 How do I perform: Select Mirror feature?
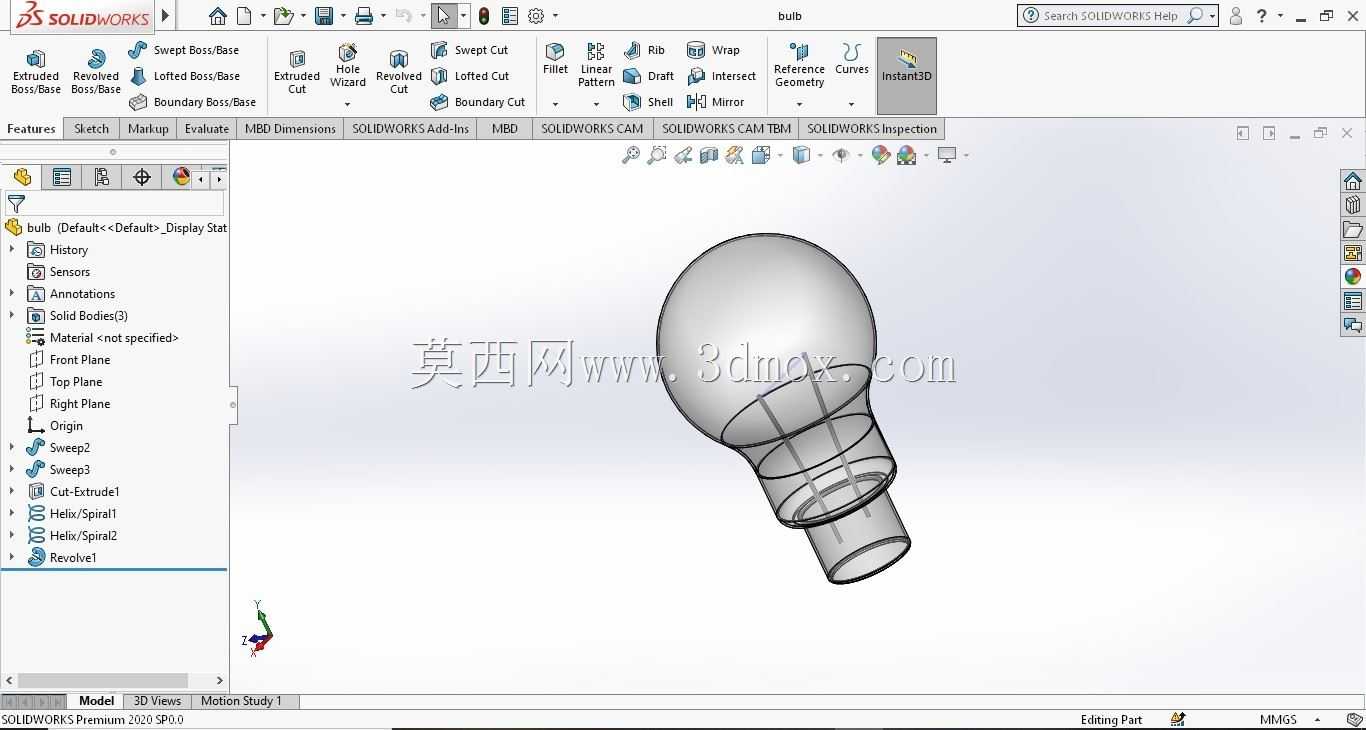pyautogui.click(x=716, y=102)
